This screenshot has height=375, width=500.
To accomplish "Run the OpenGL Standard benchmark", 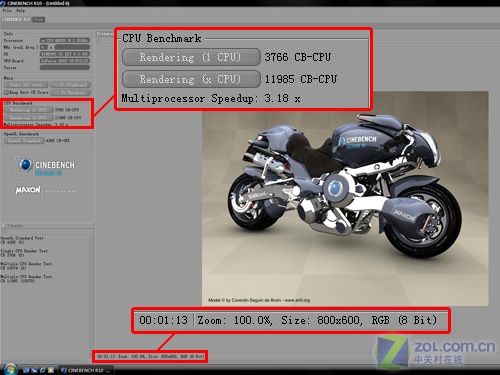I will click(24, 141).
